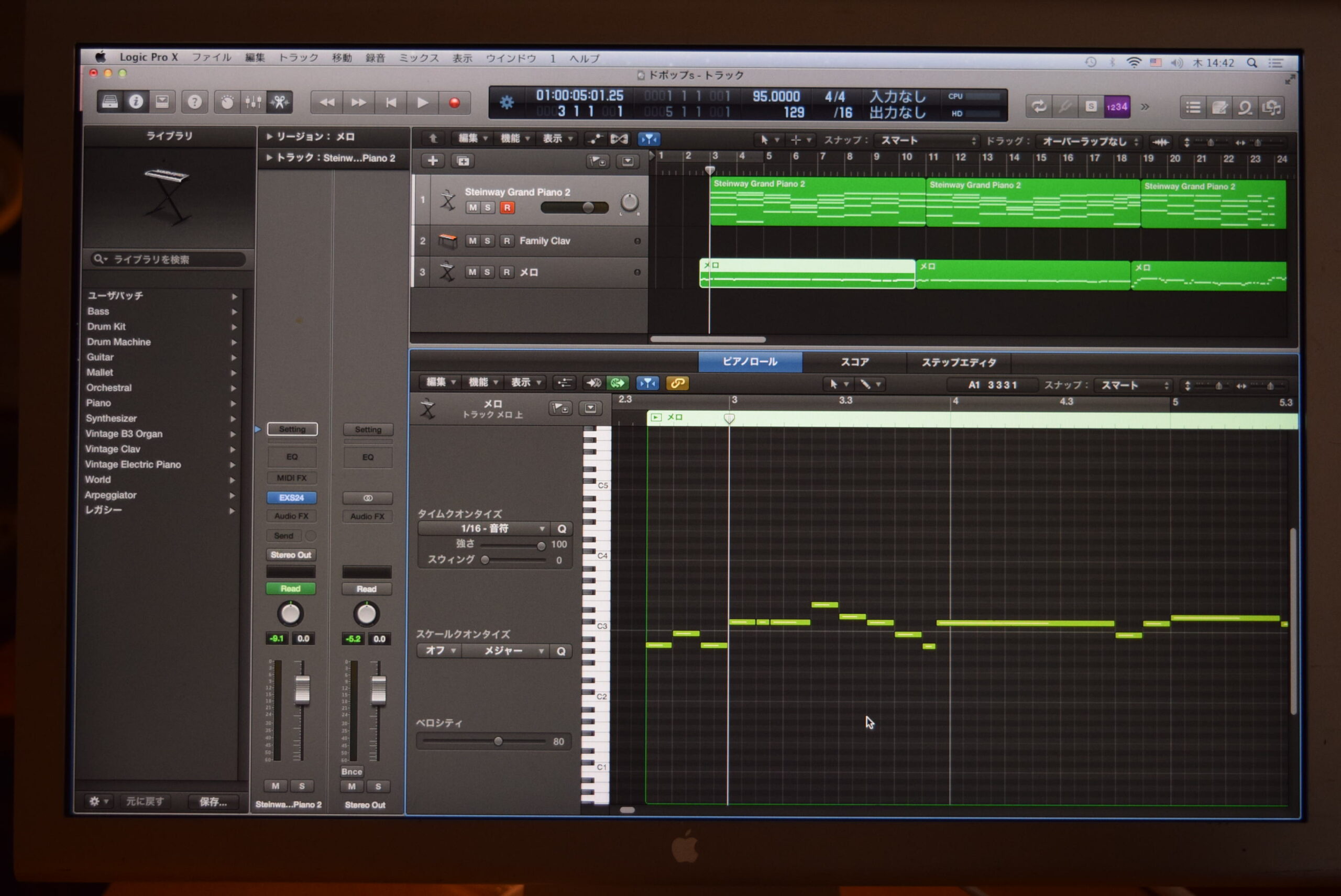Image resolution: width=1341 pixels, height=896 pixels.
Task: Click the ライブラリを検索 search field
Action: pyautogui.click(x=168, y=259)
